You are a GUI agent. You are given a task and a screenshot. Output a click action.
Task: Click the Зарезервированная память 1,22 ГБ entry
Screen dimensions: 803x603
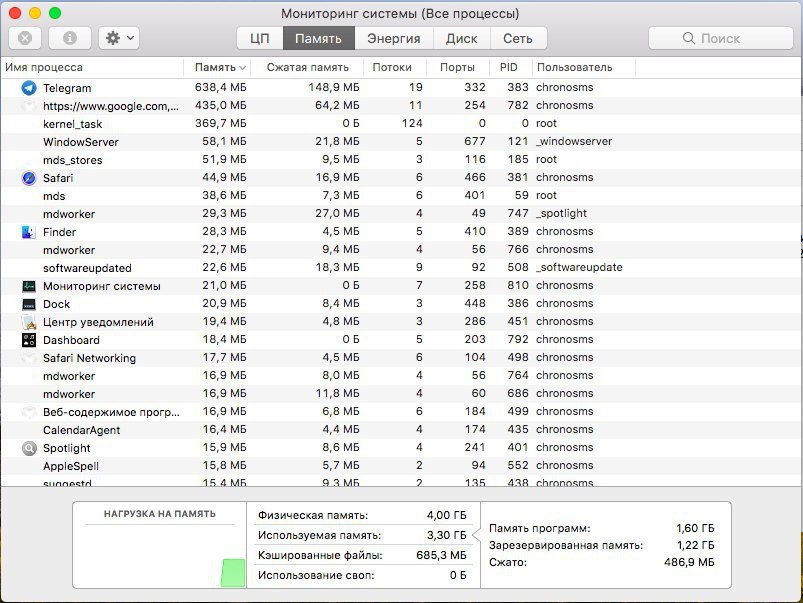(601, 545)
